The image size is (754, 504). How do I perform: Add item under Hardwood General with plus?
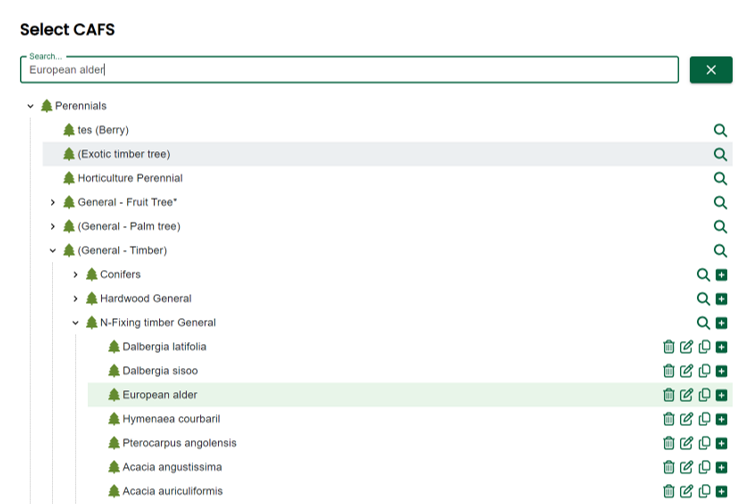721,299
